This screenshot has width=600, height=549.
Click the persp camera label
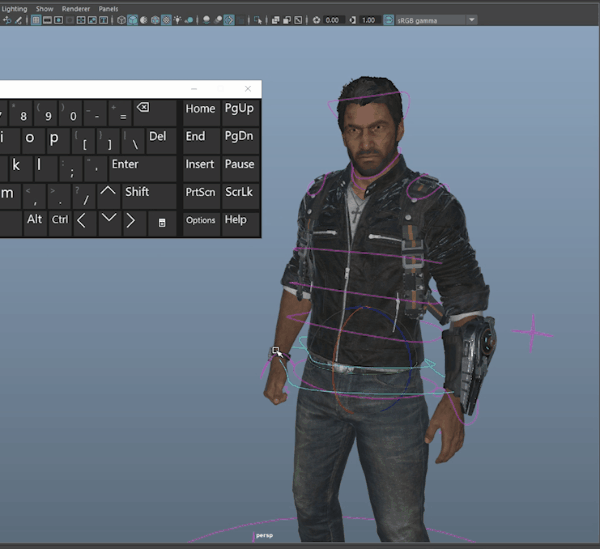coord(264,535)
